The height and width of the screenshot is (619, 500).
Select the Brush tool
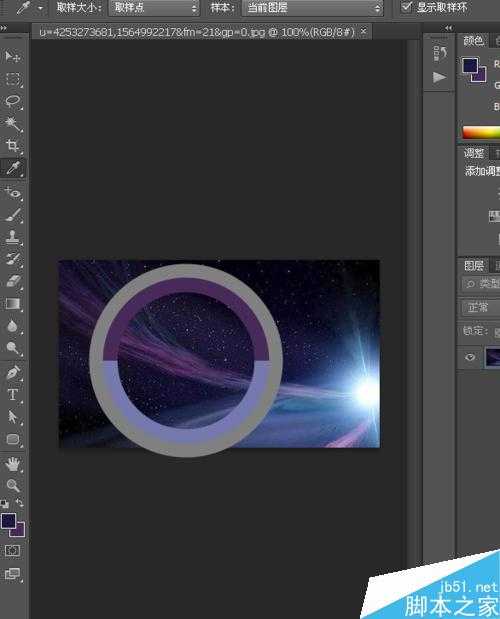click(x=12, y=215)
